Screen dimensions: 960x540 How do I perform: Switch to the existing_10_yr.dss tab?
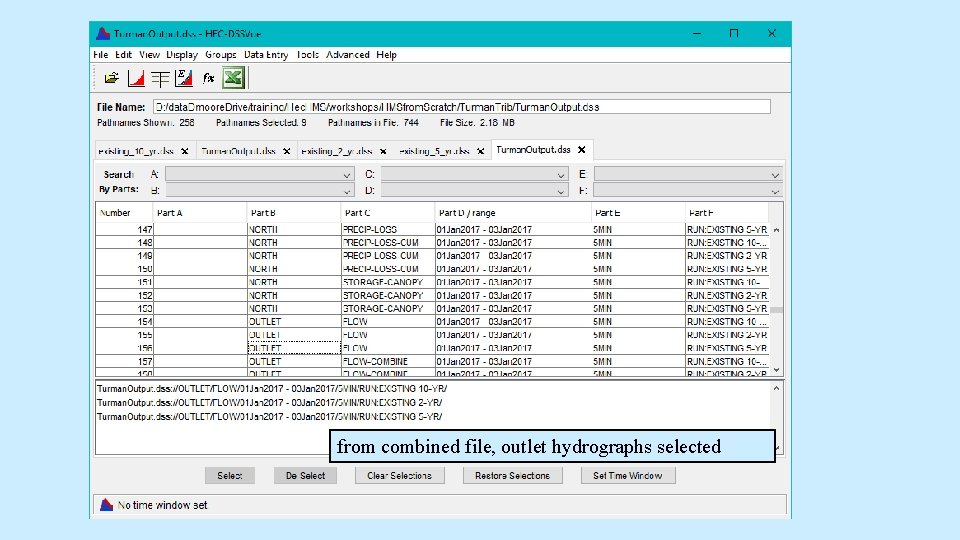(x=136, y=151)
